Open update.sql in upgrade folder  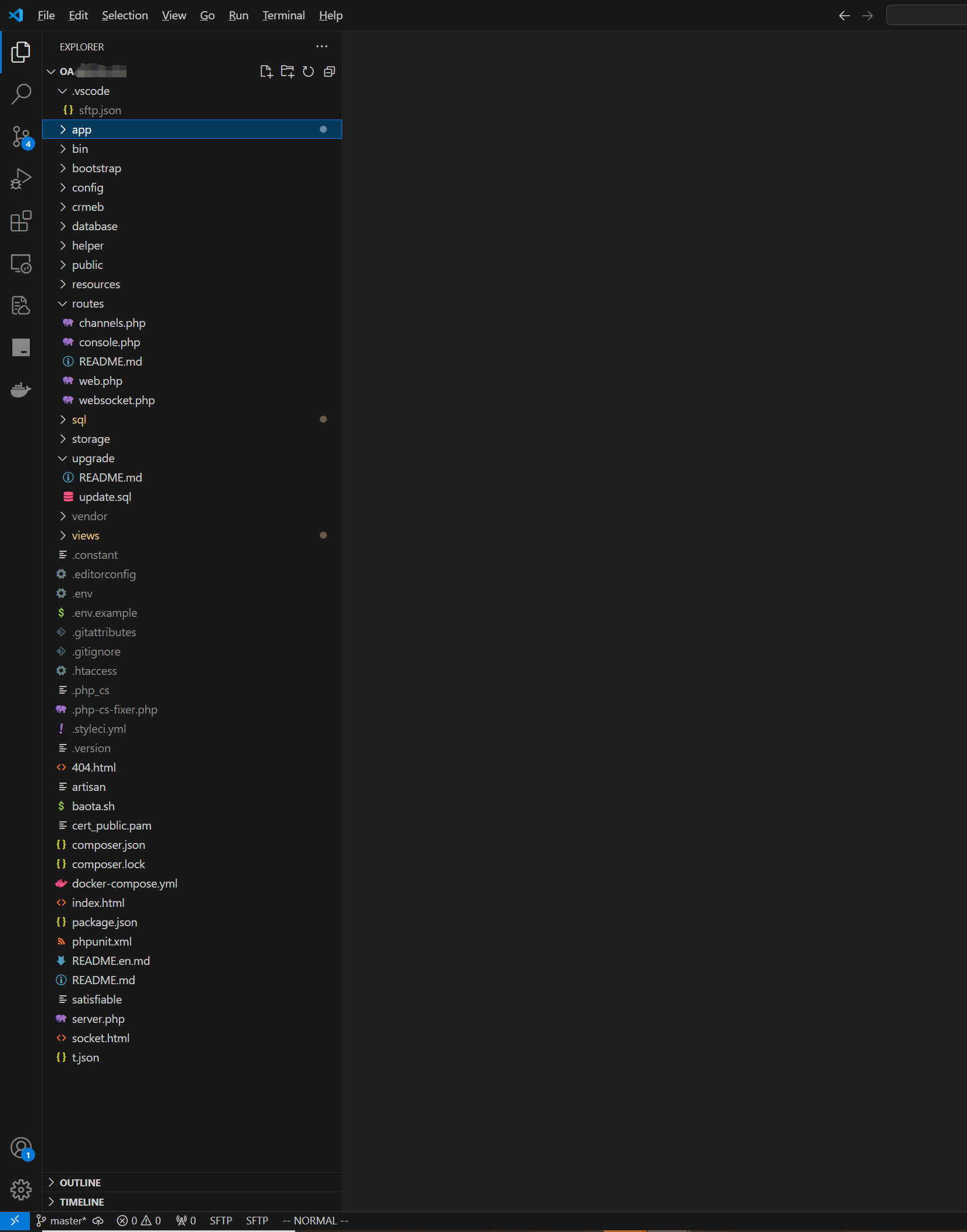192,497
